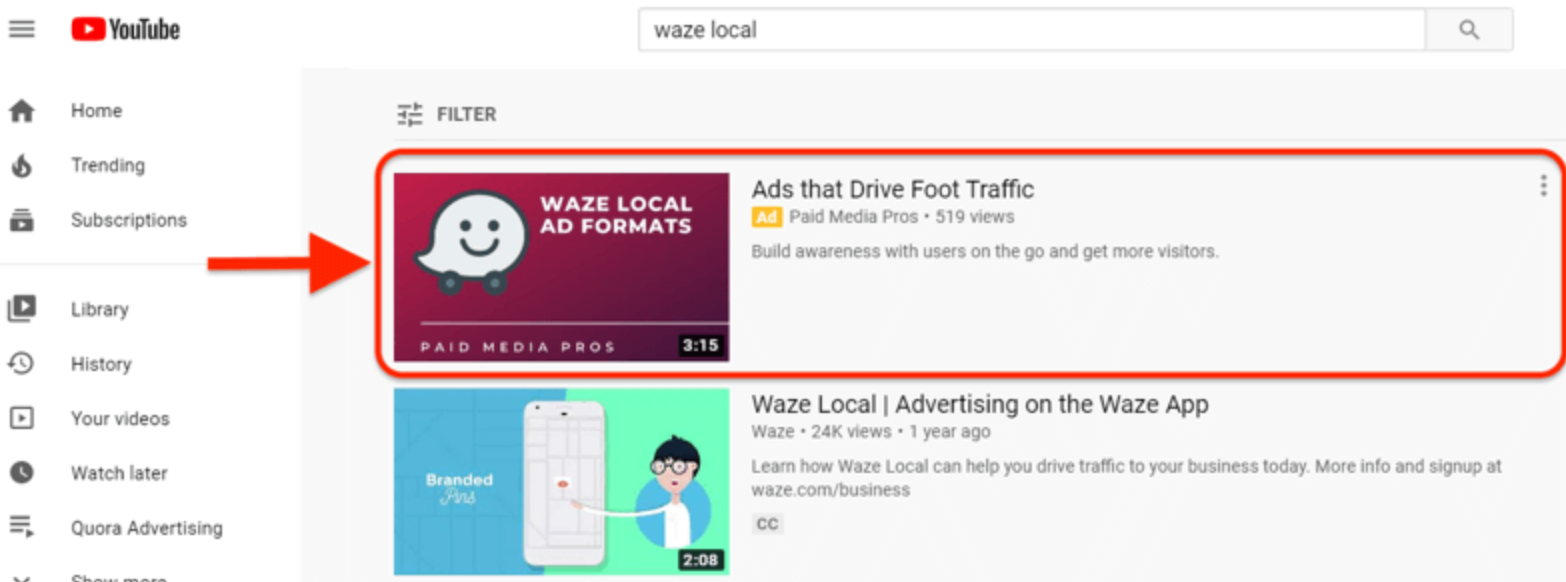Click the '519 views' text

point(975,217)
